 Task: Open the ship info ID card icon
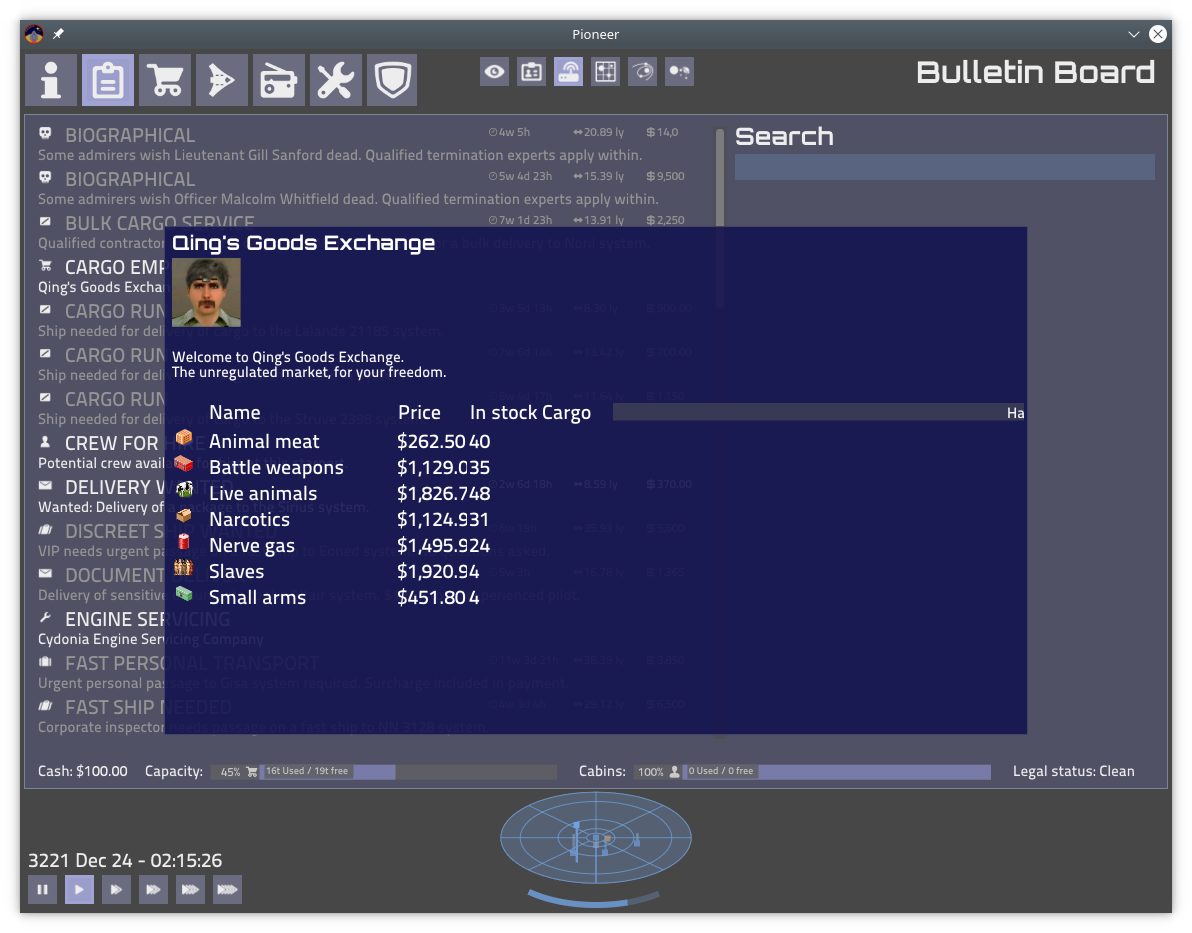531,72
